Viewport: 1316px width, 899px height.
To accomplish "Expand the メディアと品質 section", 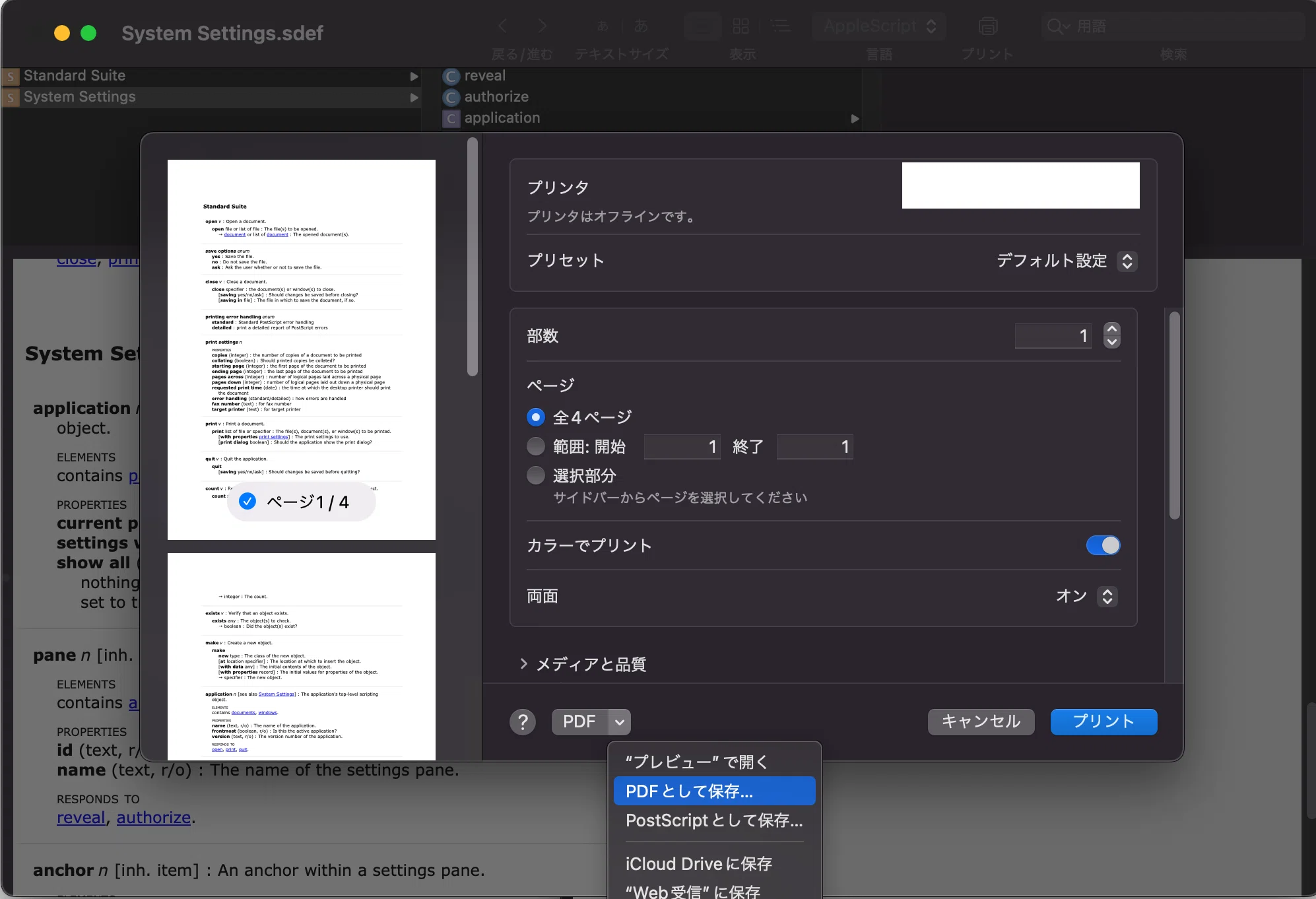I will pyautogui.click(x=524, y=663).
